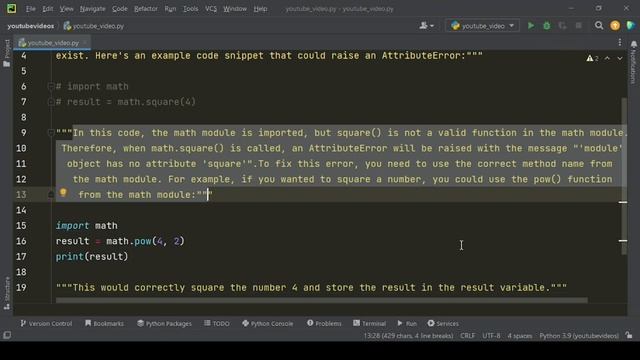
Task: Open Search Everywhere magnifier icon
Action: click(x=599, y=26)
